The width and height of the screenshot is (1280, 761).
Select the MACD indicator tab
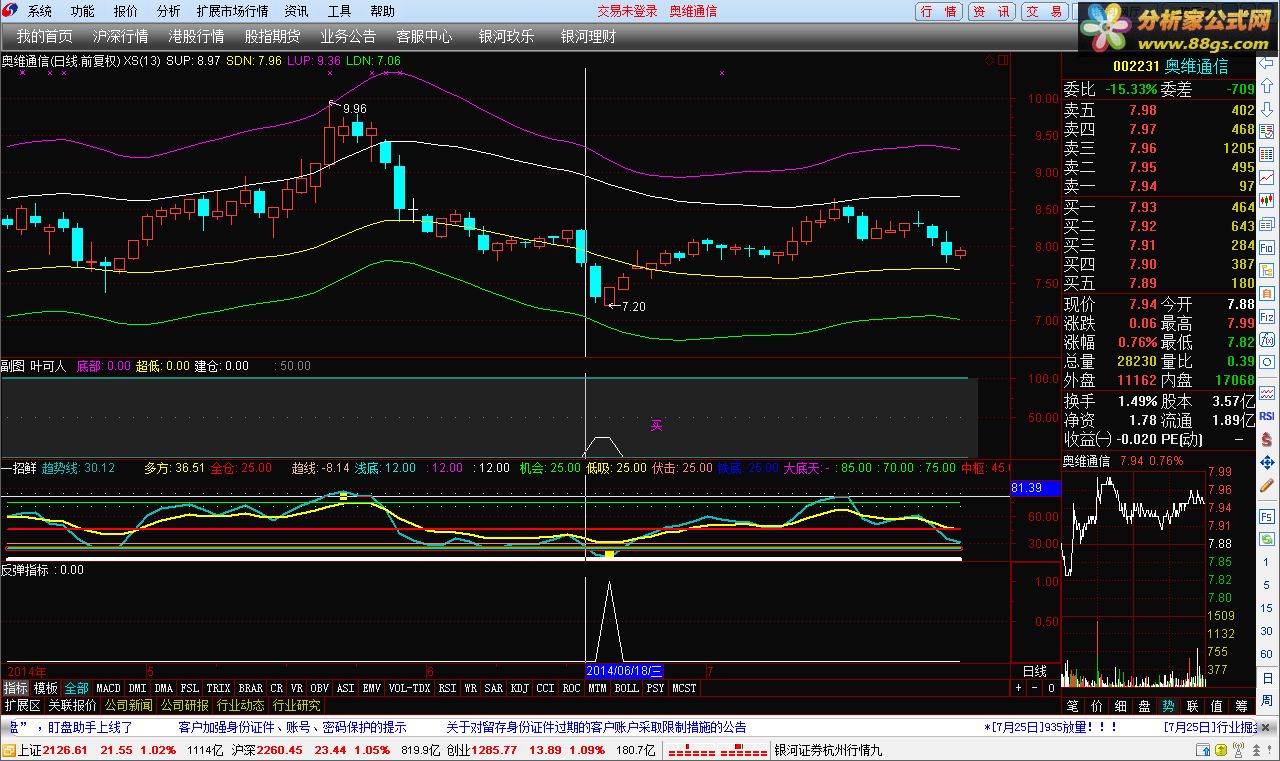[x=108, y=688]
